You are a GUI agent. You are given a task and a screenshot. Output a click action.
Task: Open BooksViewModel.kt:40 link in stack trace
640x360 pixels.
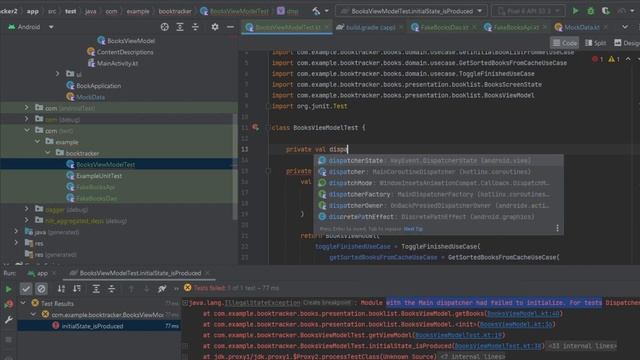pyautogui.click(x=523, y=313)
